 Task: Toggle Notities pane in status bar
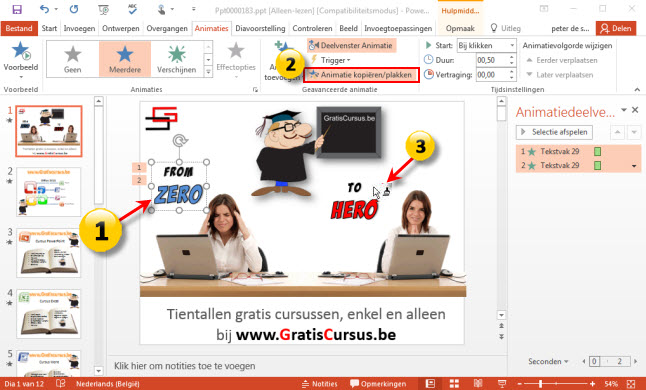point(319,384)
